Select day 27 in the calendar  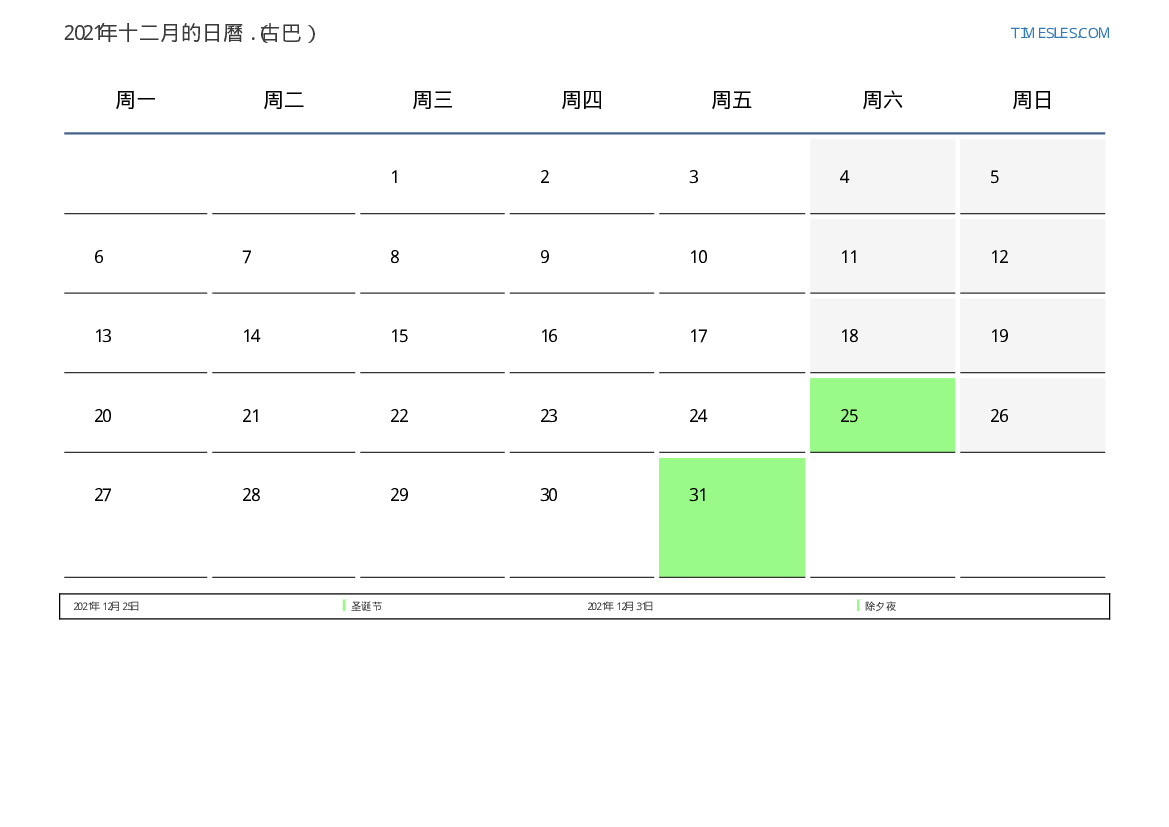(136, 518)
